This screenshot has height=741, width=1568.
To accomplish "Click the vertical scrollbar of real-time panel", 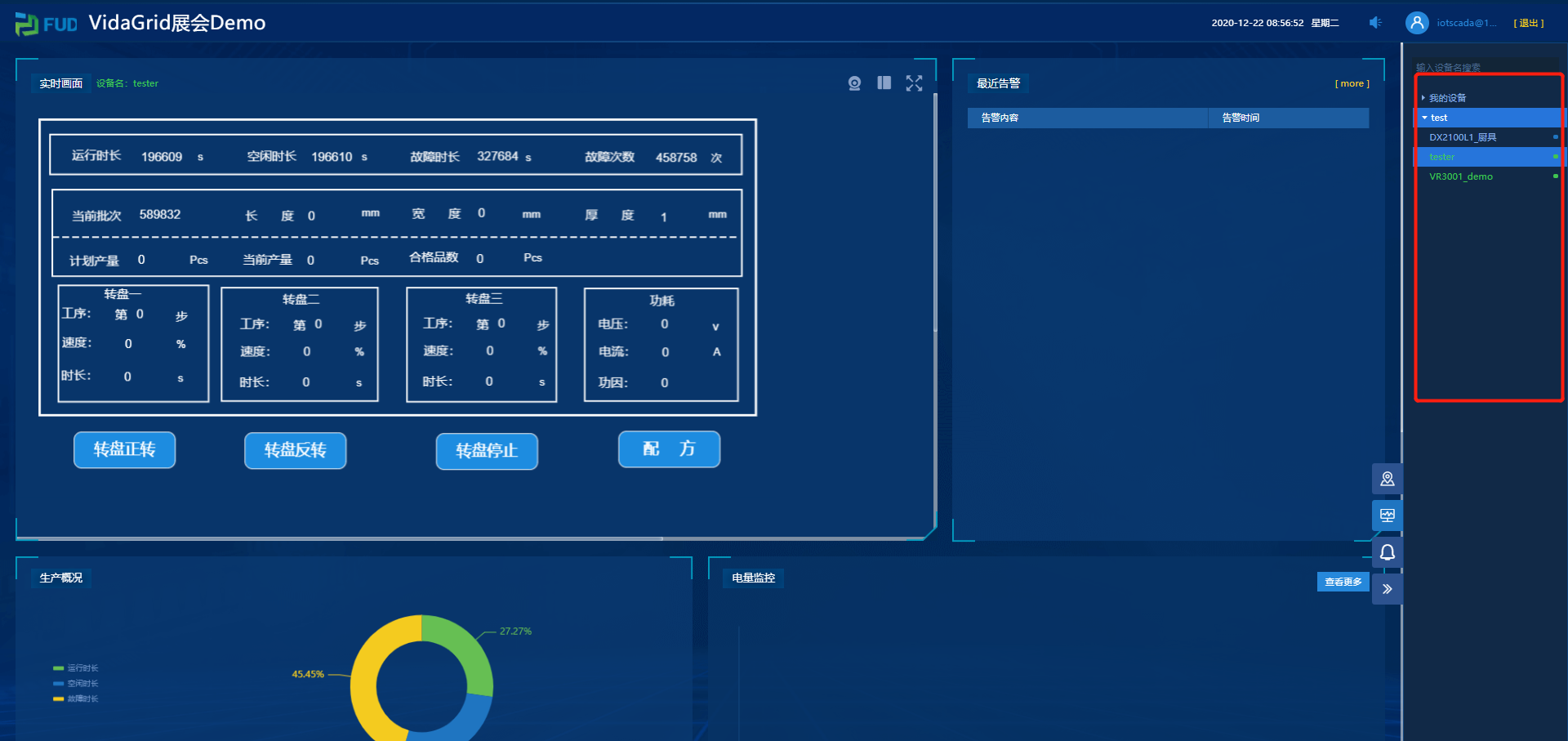I will [x=935, y=212].
